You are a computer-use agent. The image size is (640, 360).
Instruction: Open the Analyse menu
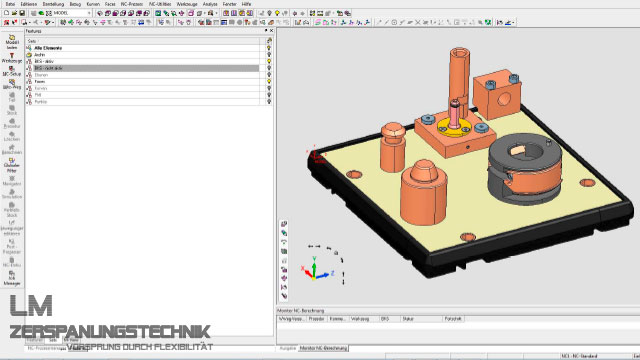pos(210,4)
